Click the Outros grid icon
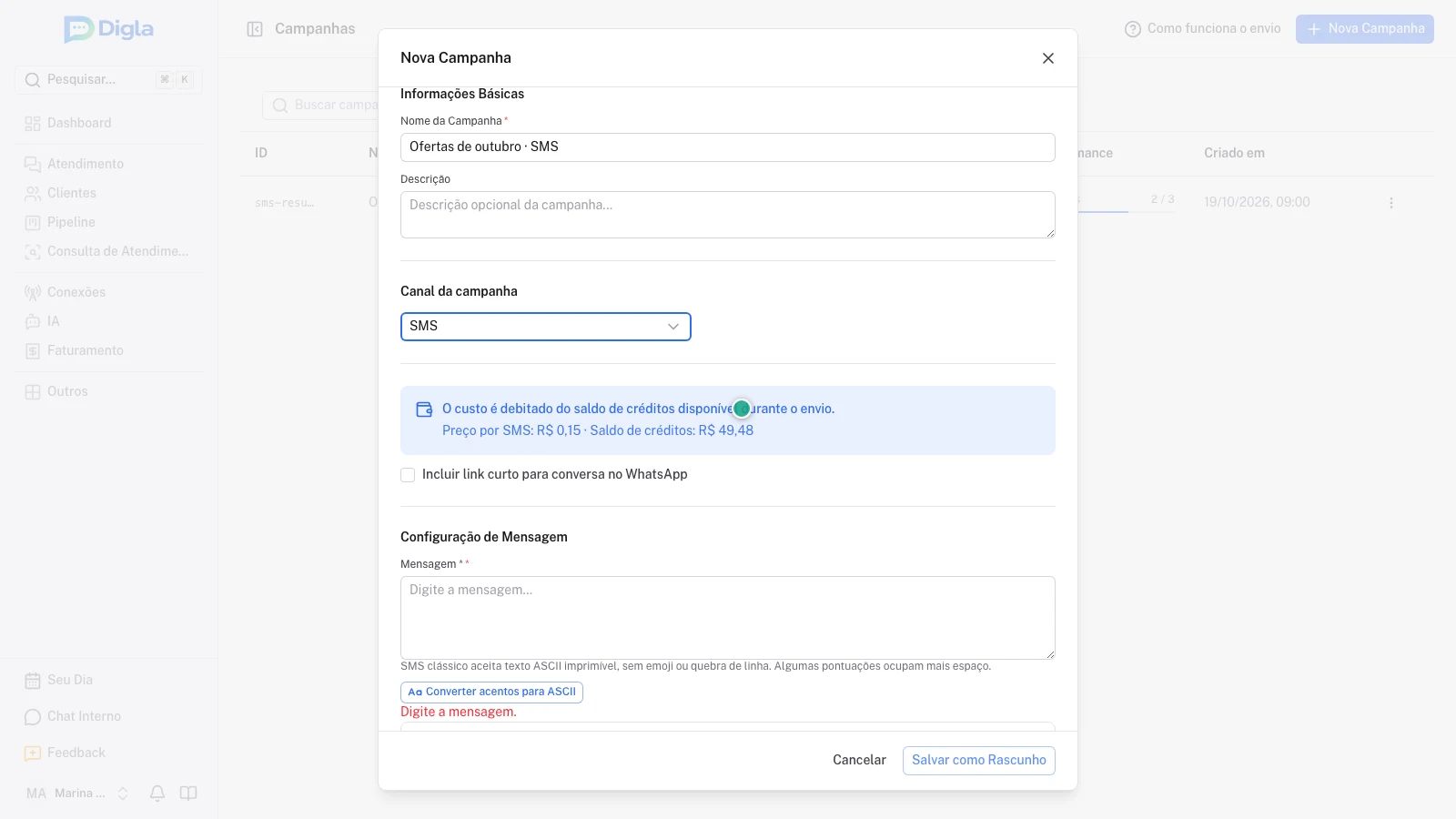 33,392
